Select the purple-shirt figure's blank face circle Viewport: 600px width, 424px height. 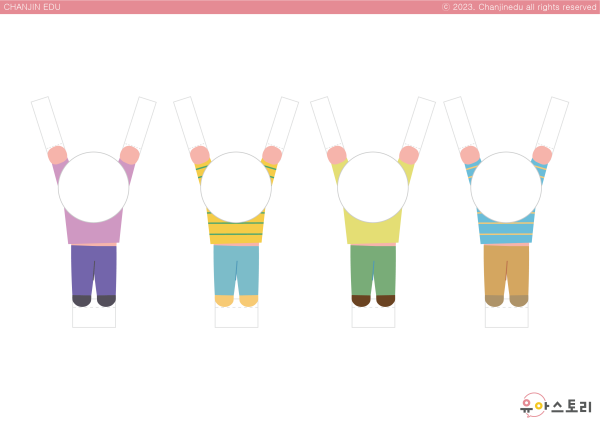[x=94, y=187]
